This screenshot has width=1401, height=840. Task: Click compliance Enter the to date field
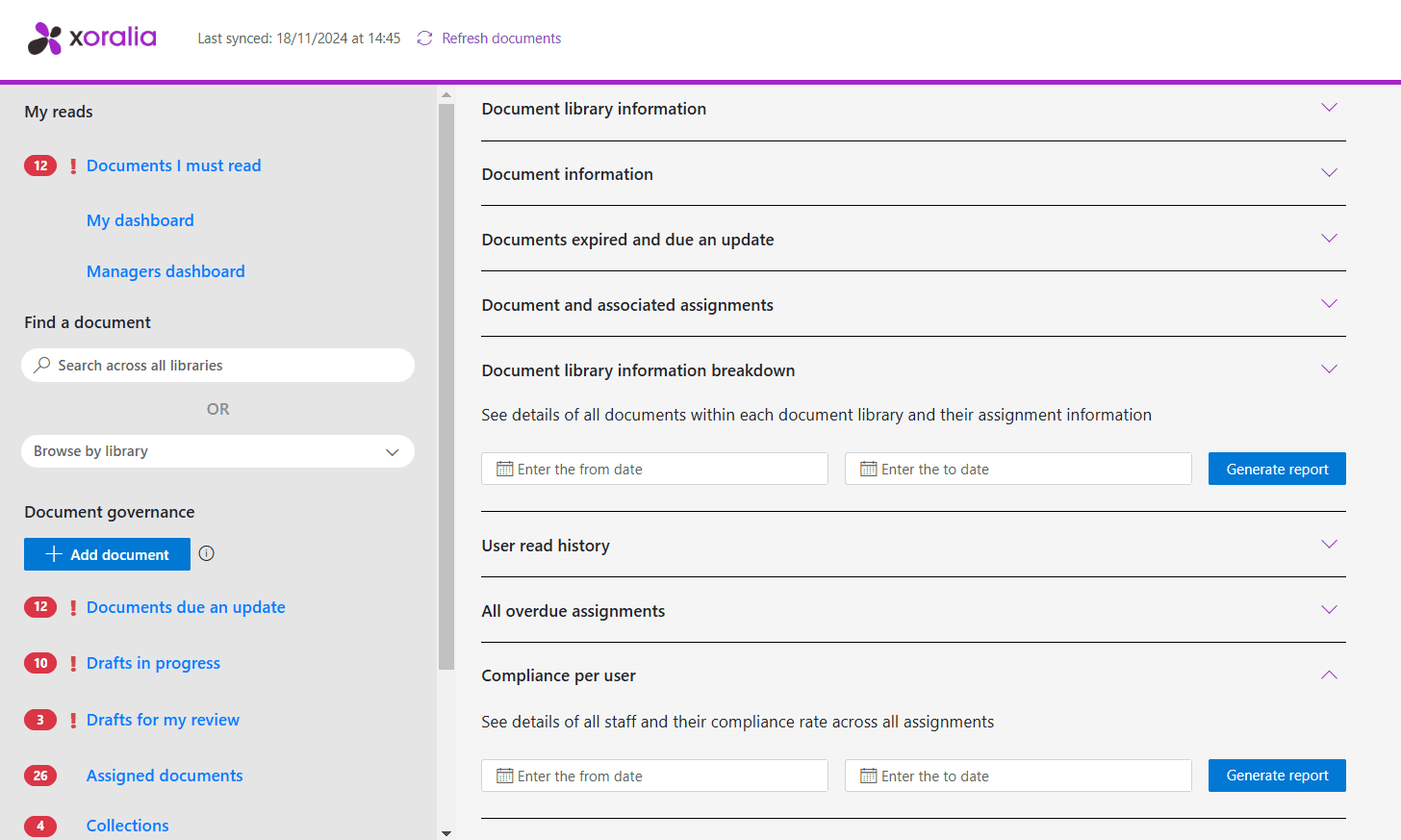[x=1018, y=776]
